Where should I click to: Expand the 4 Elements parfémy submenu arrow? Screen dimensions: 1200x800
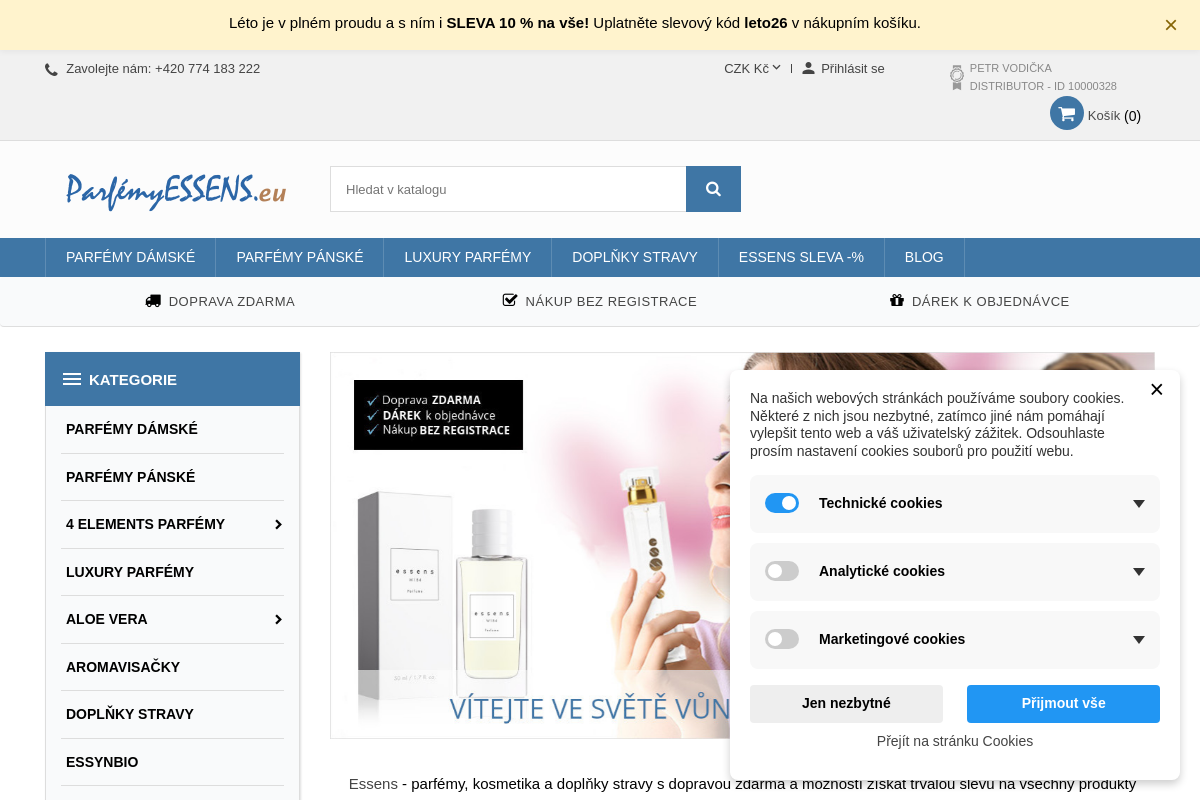coord(278,524)
